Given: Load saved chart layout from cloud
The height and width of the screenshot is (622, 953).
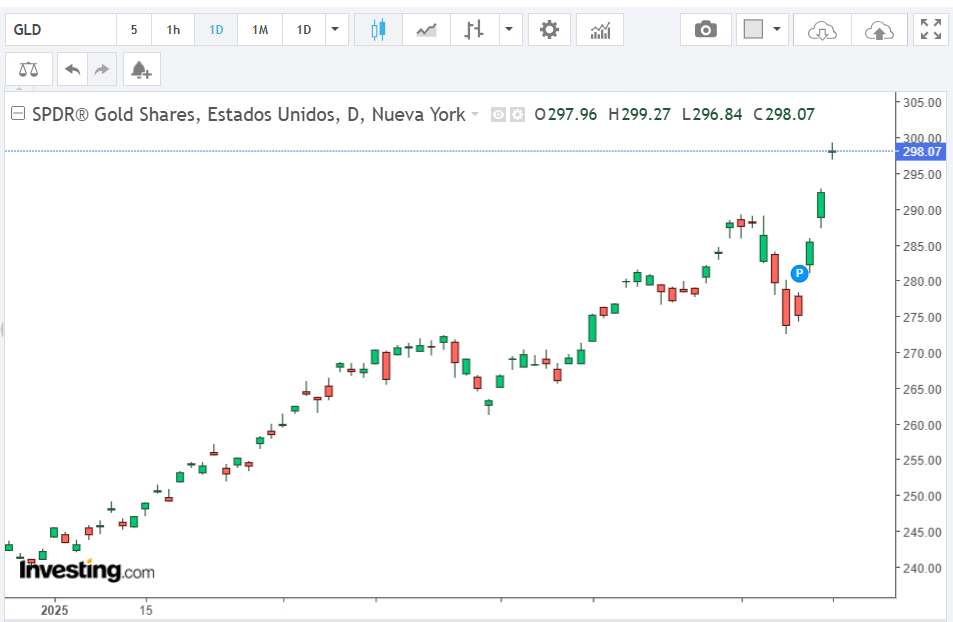Looking at the screenshot, I should click(x=821, y=30).
